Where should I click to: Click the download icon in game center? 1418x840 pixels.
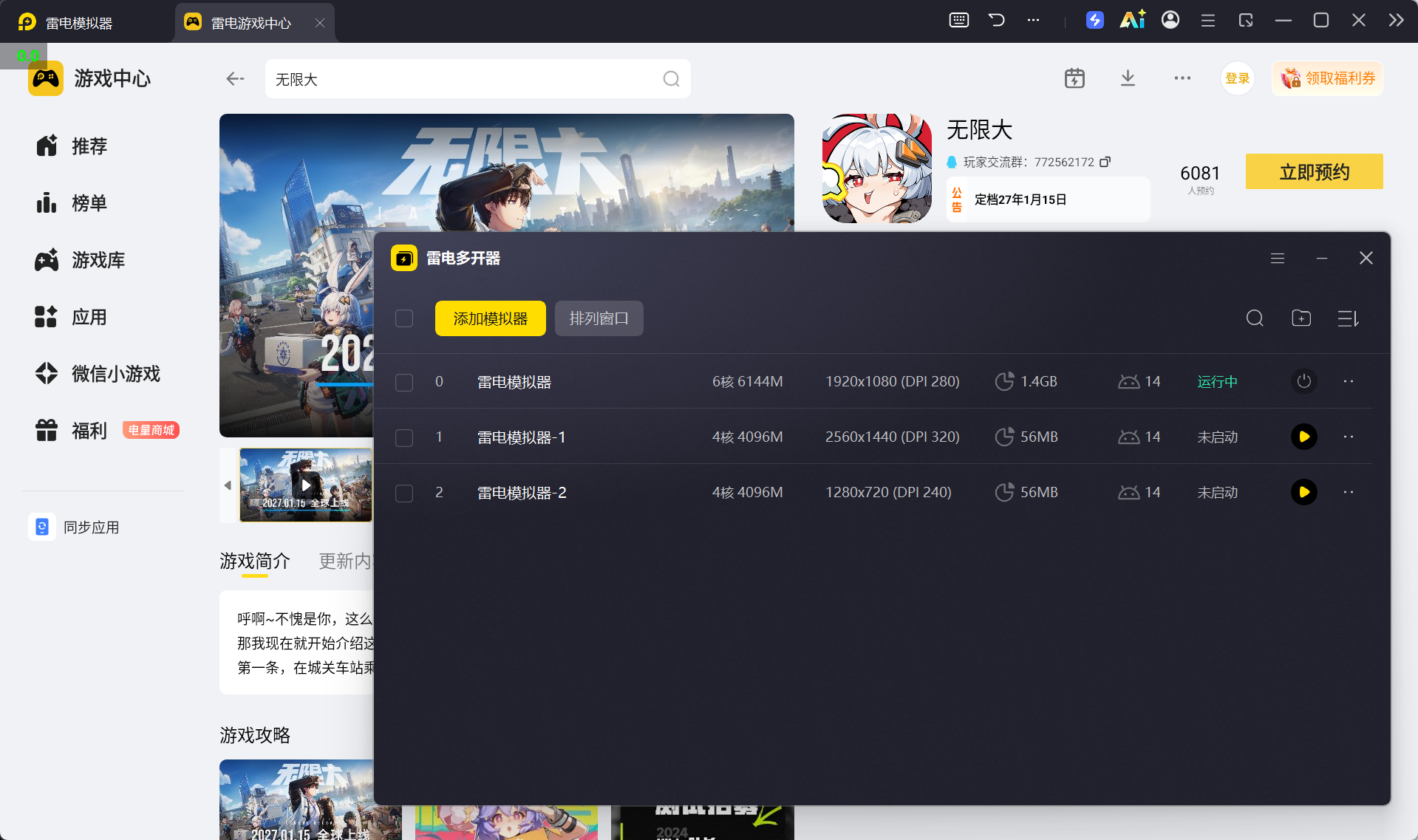(x=1128, y=78)
